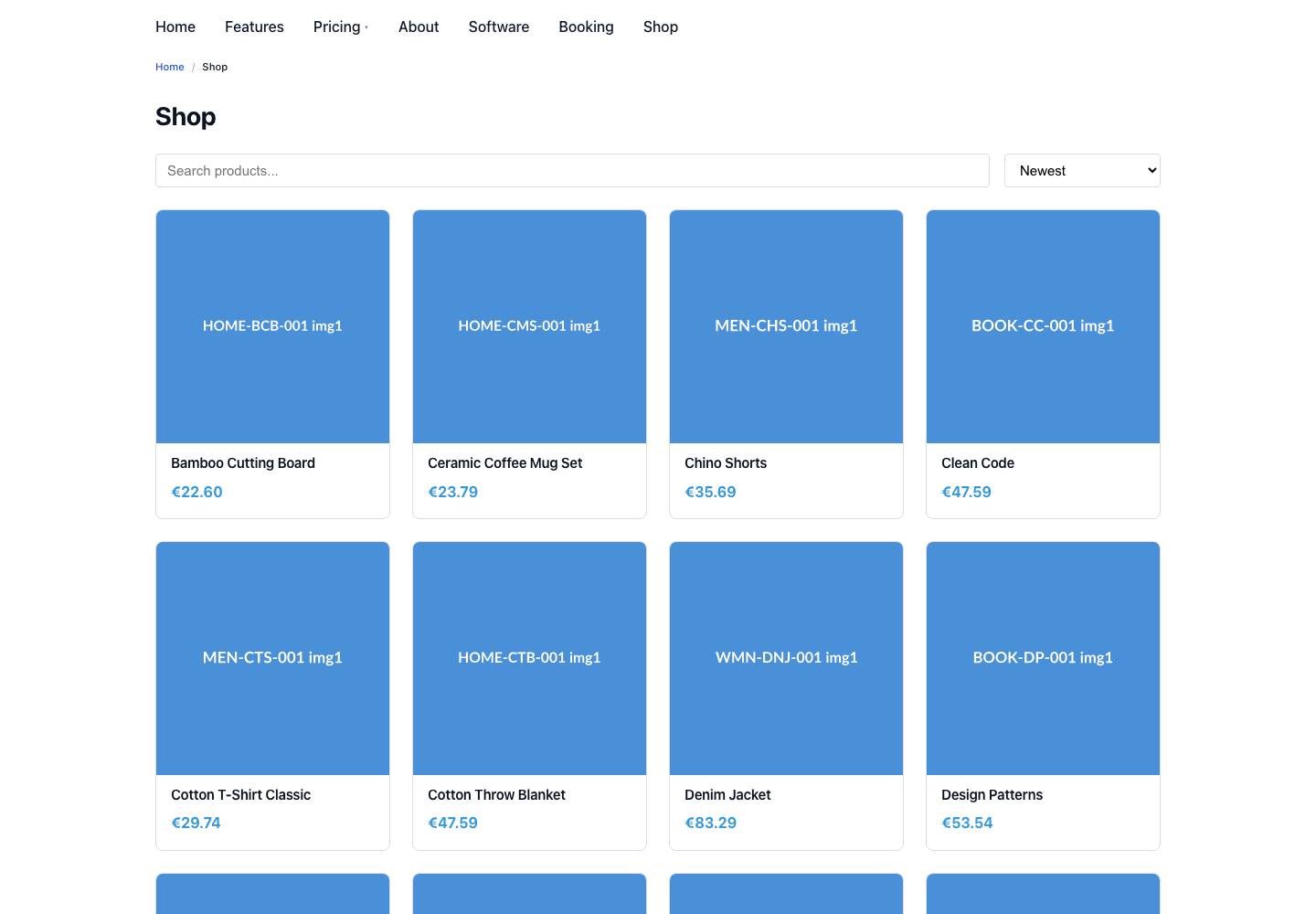Open the WMN-DNJ-001 product image
1316x914 pixels.
(786, 659)
